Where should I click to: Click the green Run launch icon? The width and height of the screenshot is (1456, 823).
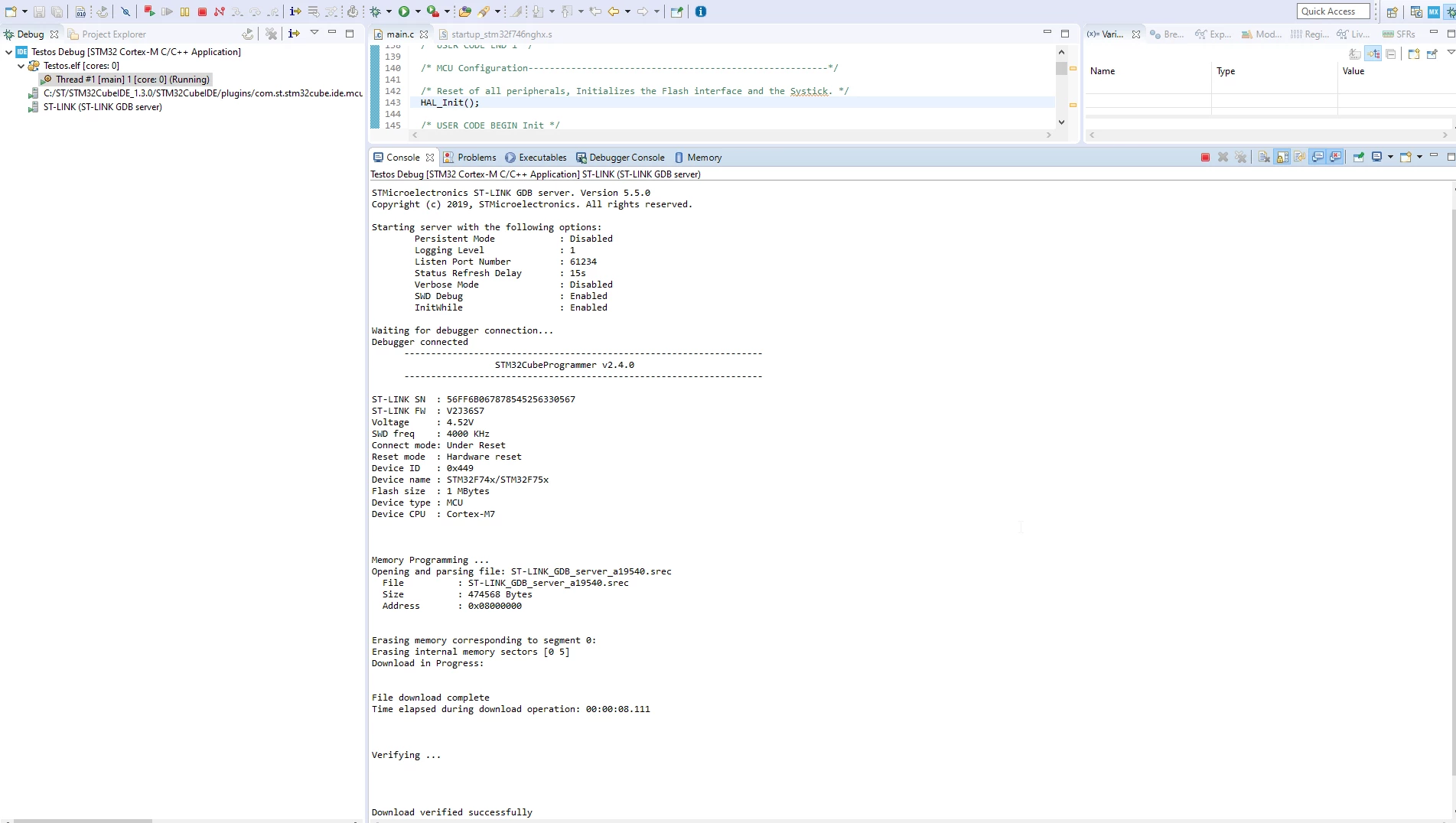(x=404, y=11)
